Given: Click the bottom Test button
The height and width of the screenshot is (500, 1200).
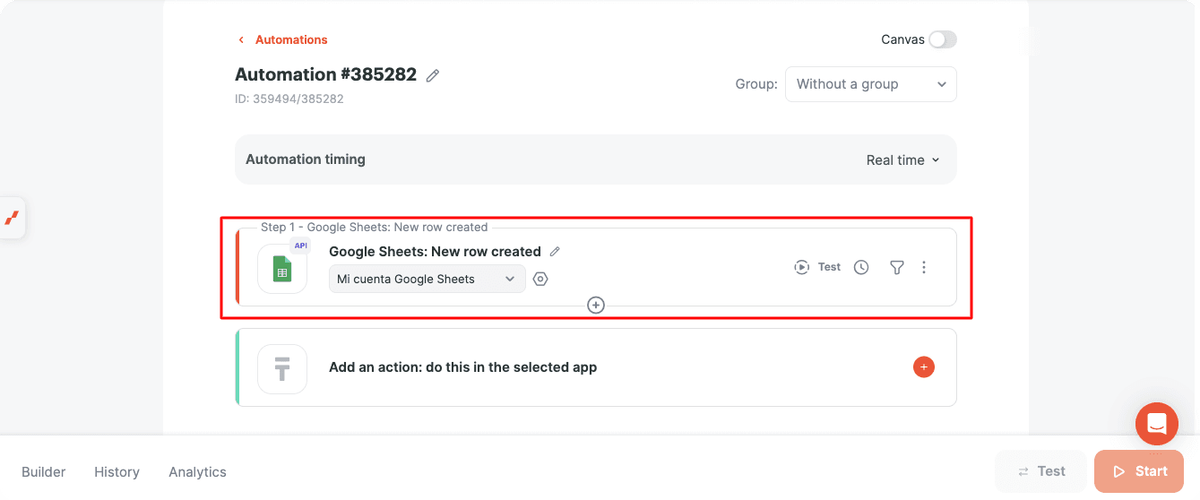Looking at the screenshot, I should tap(1041, 471).
